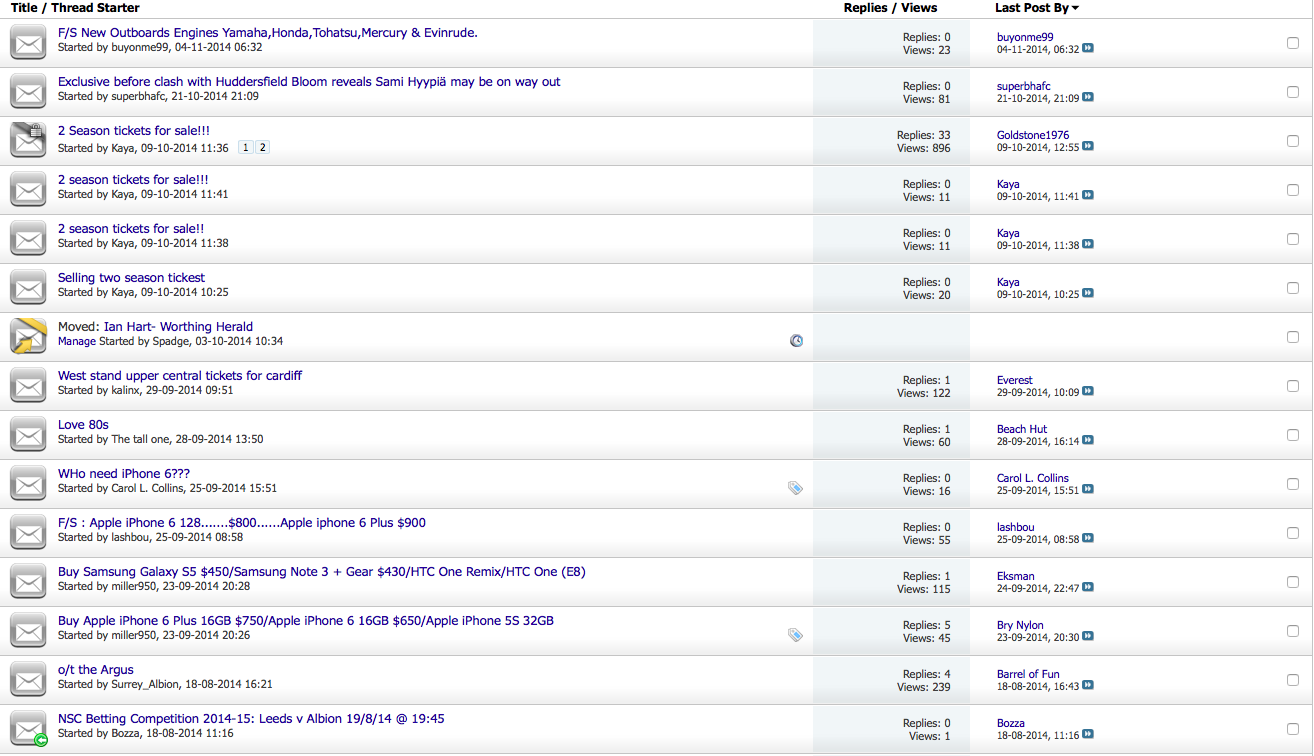
Task: Click clock icon on Ian Hart moved thread
Action: coord(796,340)
